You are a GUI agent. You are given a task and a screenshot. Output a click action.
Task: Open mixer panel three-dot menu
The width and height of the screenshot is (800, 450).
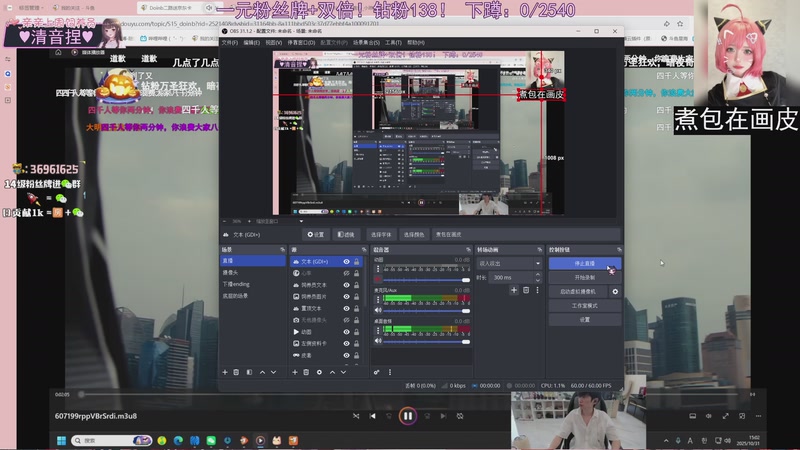click(390, 372)
